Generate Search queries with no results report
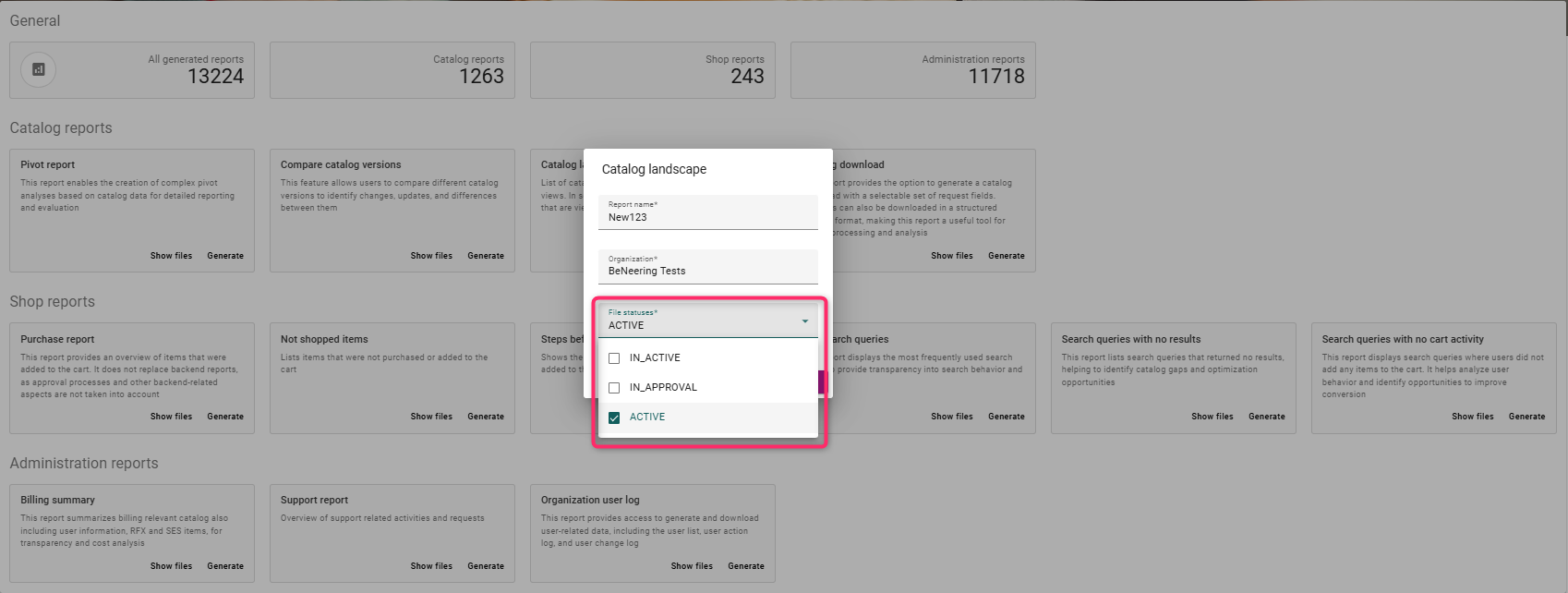Screen dimensions: 1568x593 pyautogui.click(x=1266, y=417)
